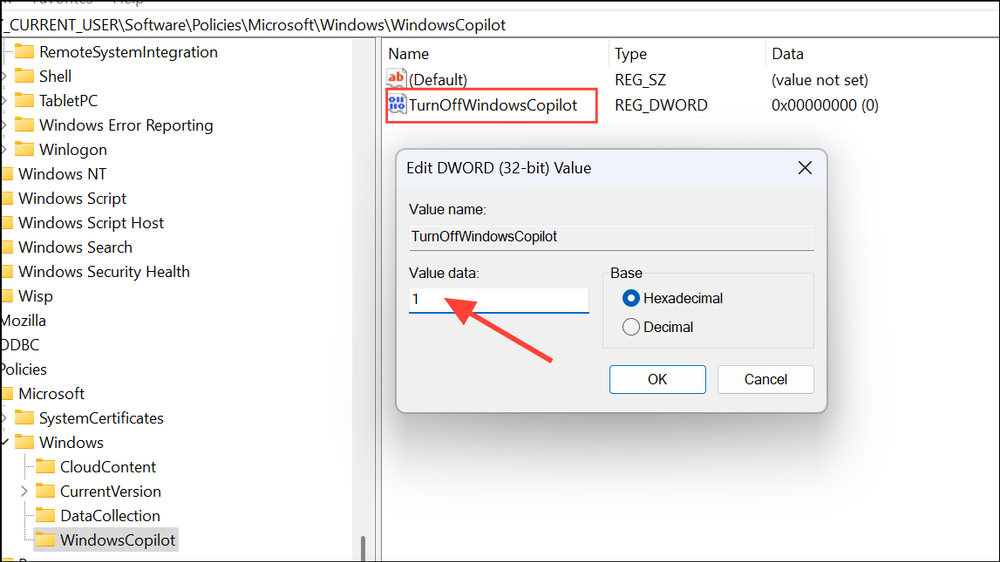Viewport: 1000px width, 562px height.
Task: Select the CurrentVersion folder icon
Action: click(45, 491)
